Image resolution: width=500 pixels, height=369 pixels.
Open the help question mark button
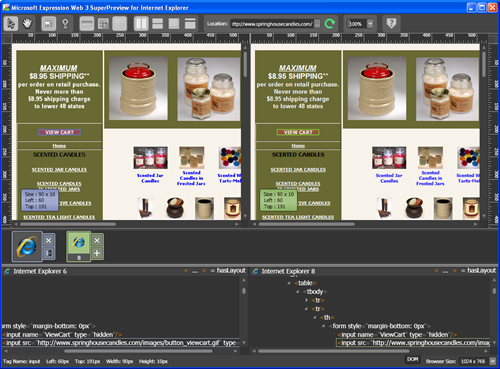[x=391, y=24]
